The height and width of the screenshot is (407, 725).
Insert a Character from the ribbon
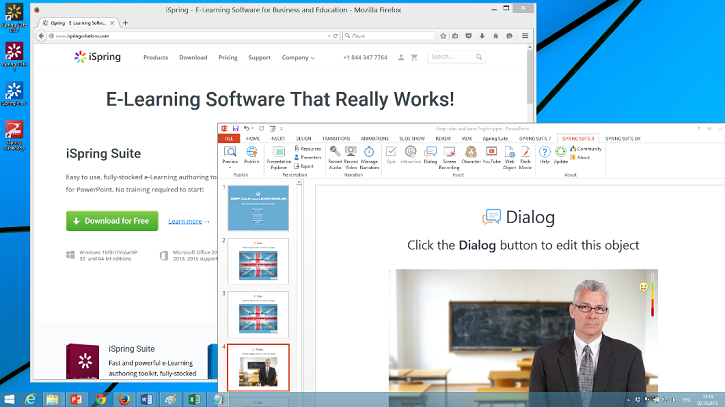click(471, 155)
